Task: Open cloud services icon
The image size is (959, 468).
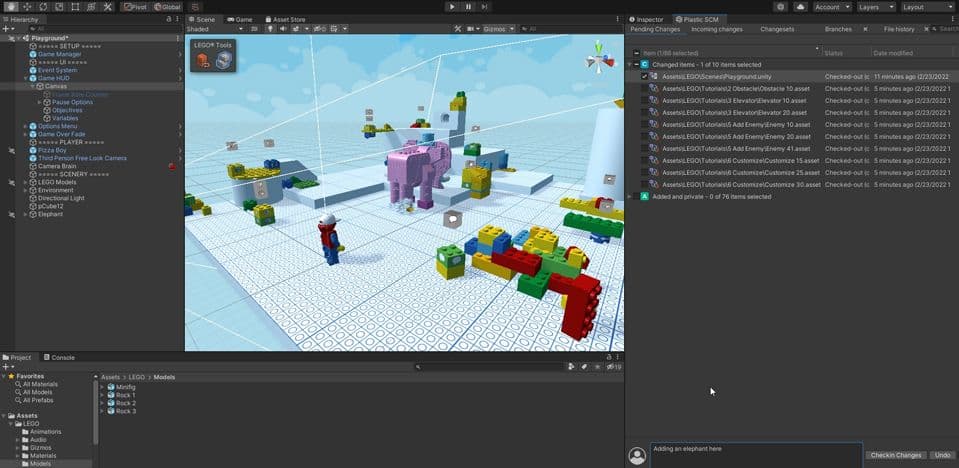Action: 799,6
